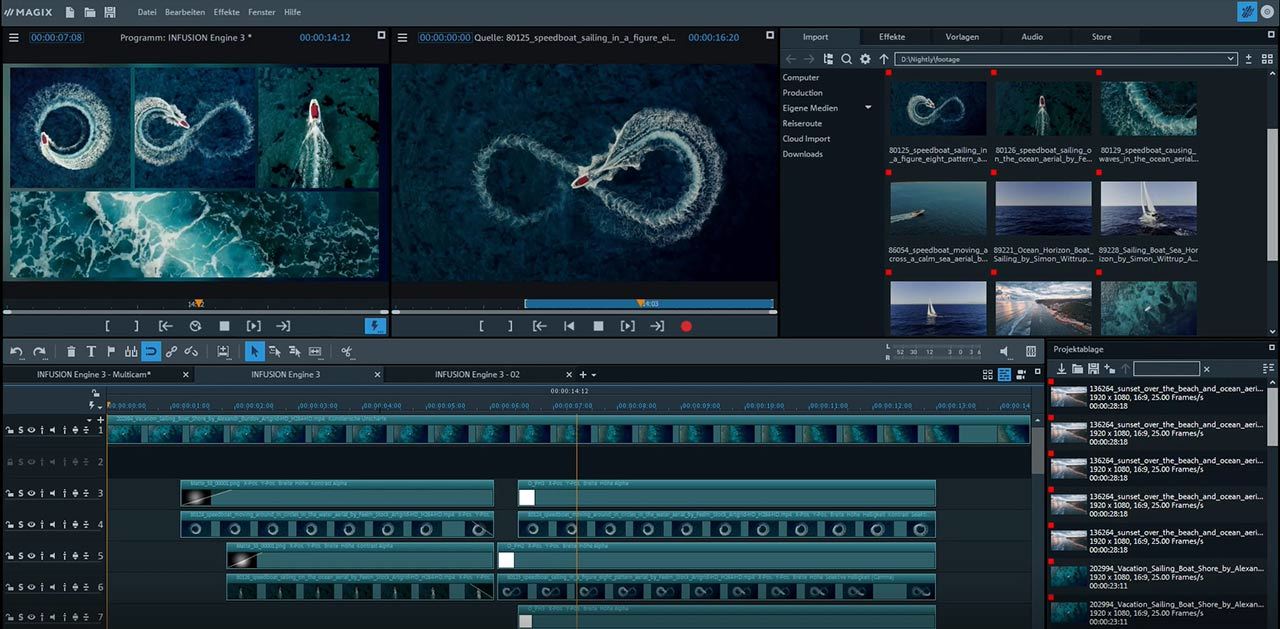Stop playback in the program monitor
This screenshot has width=1280, height=629.
point(224,326)
